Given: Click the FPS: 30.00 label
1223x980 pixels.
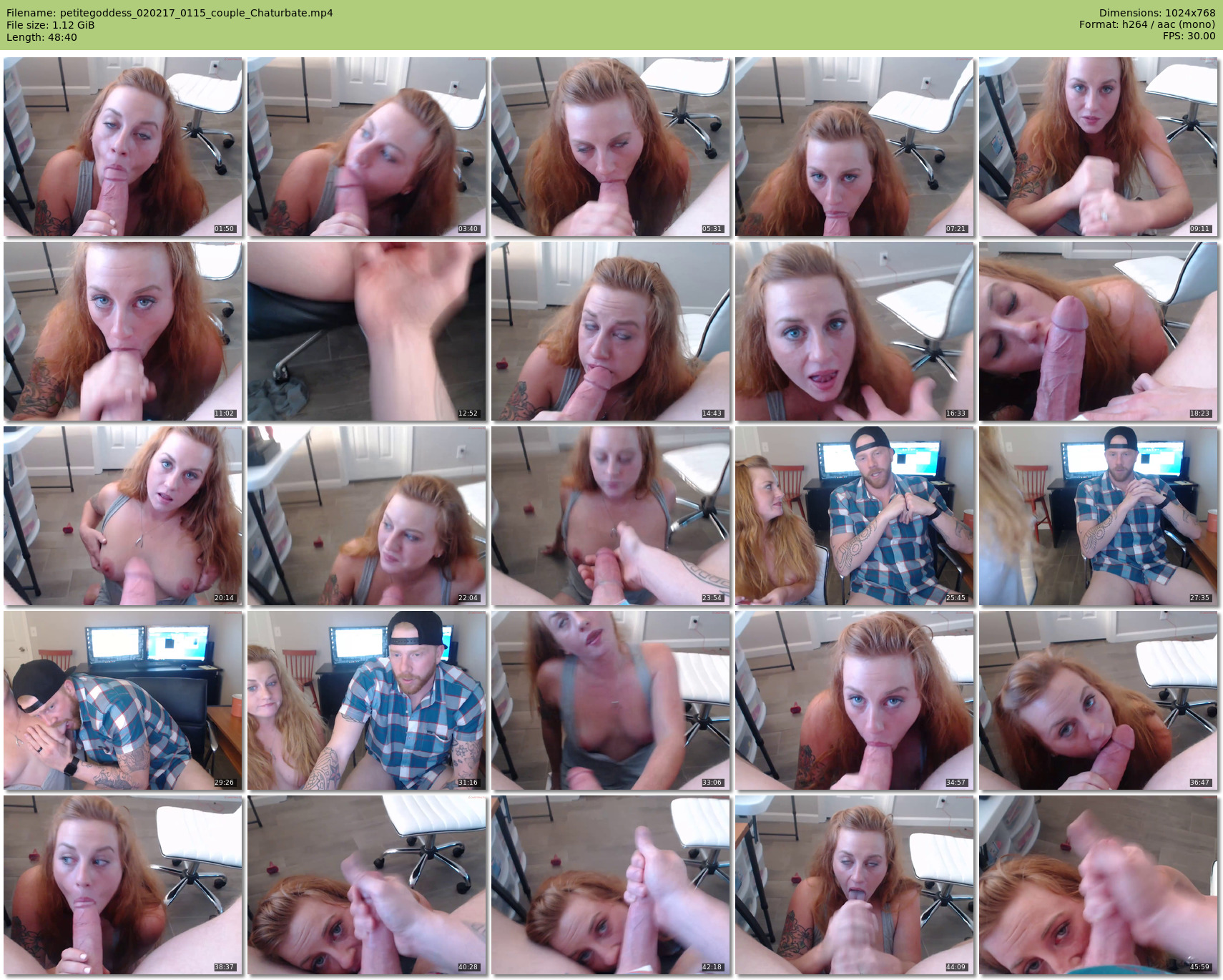Looking at the screenshot, I should coord(1189,36).
